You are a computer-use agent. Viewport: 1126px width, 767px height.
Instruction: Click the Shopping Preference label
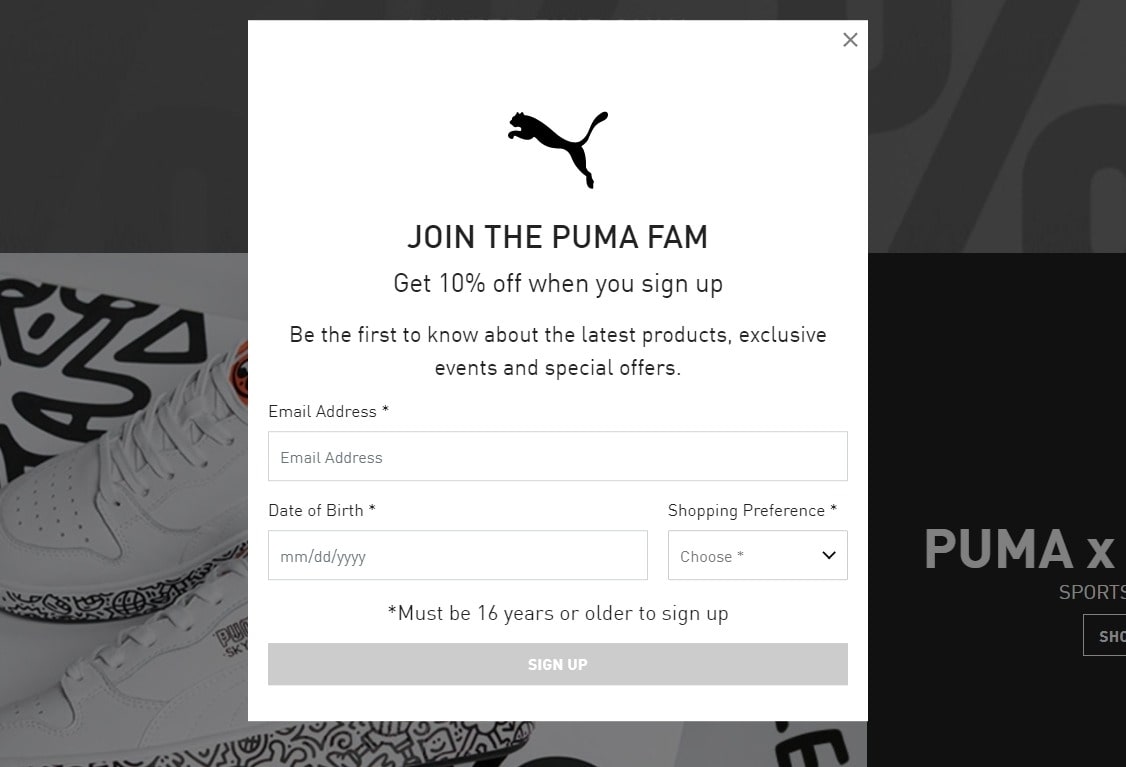[x=752, y=511]
